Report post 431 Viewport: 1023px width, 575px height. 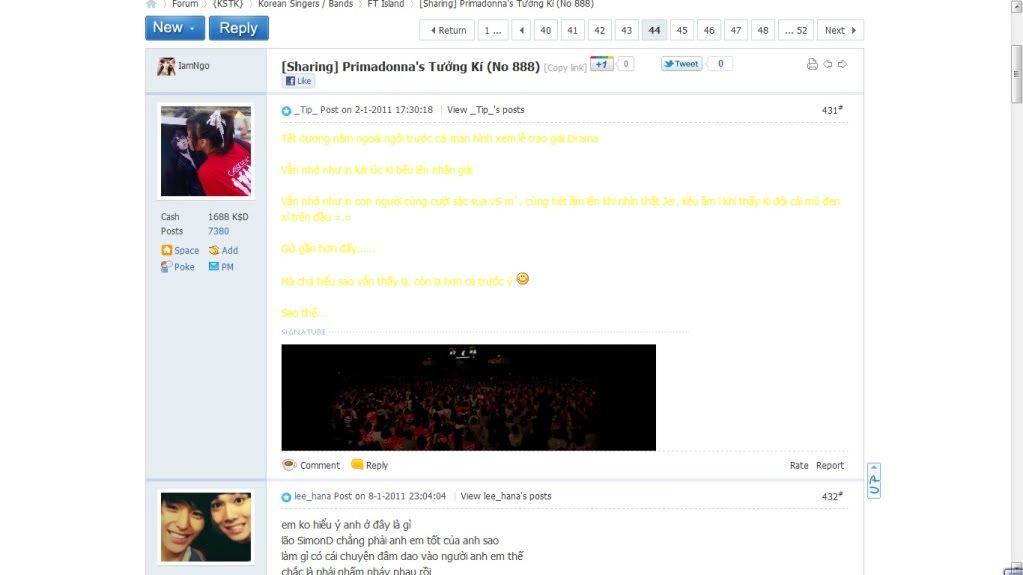click(830, 465)
